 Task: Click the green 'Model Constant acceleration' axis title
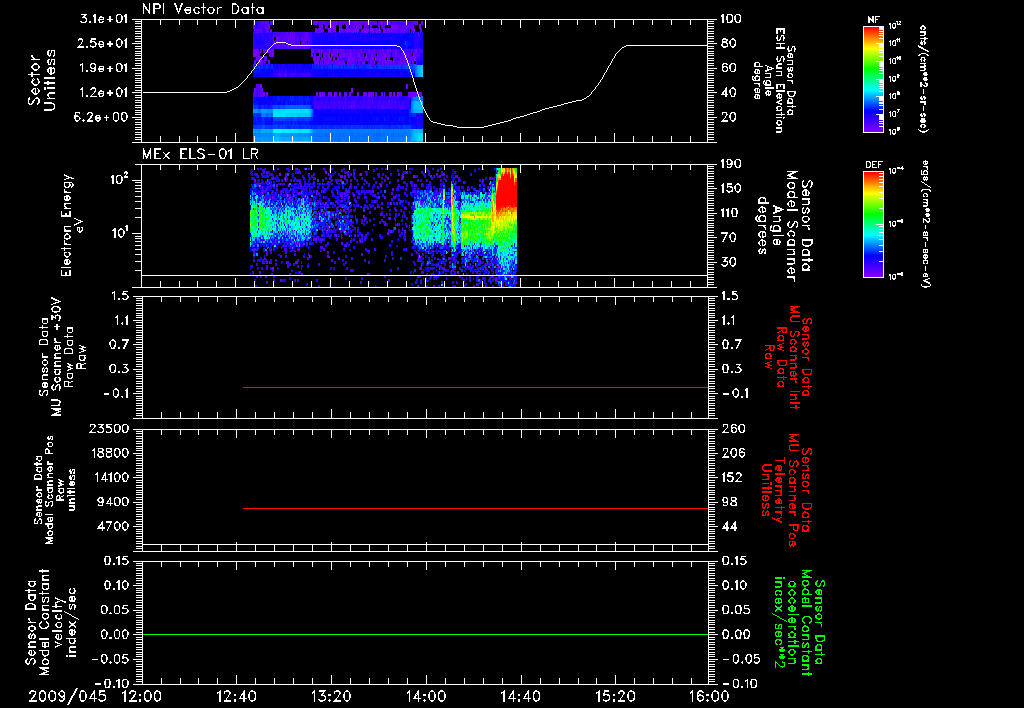click(x=799, y=622)
